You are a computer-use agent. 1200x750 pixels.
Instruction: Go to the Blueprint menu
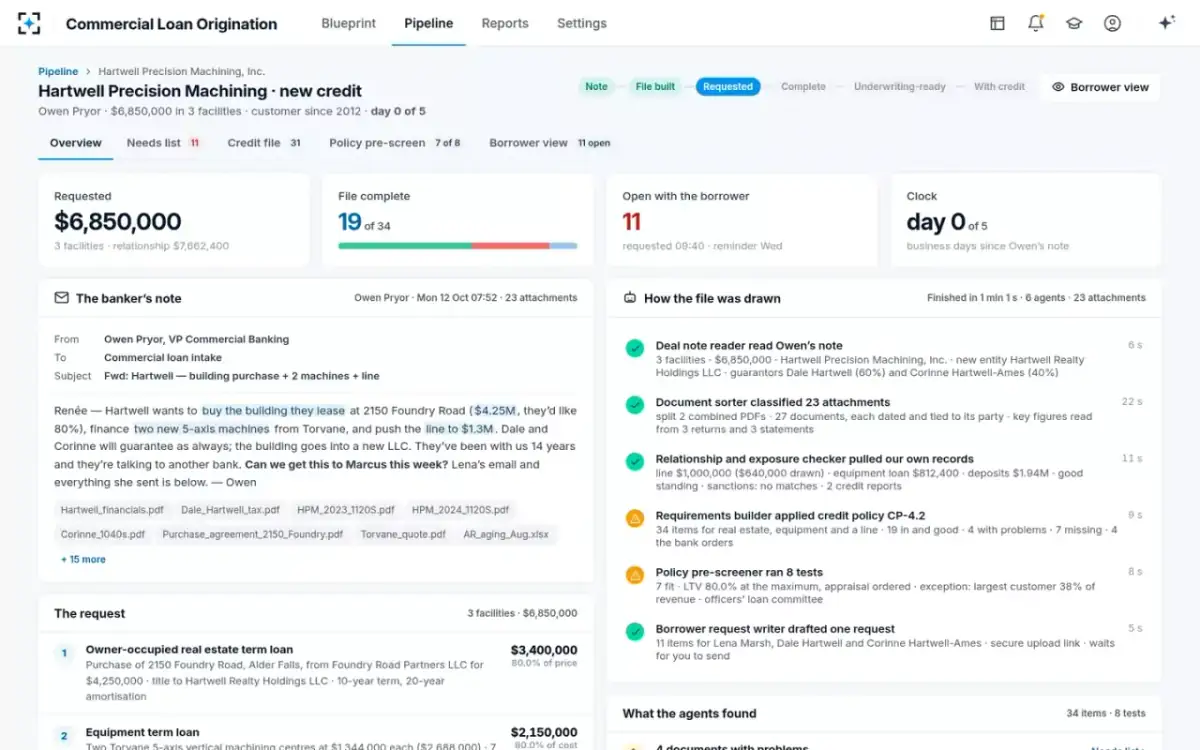[349, 23]
